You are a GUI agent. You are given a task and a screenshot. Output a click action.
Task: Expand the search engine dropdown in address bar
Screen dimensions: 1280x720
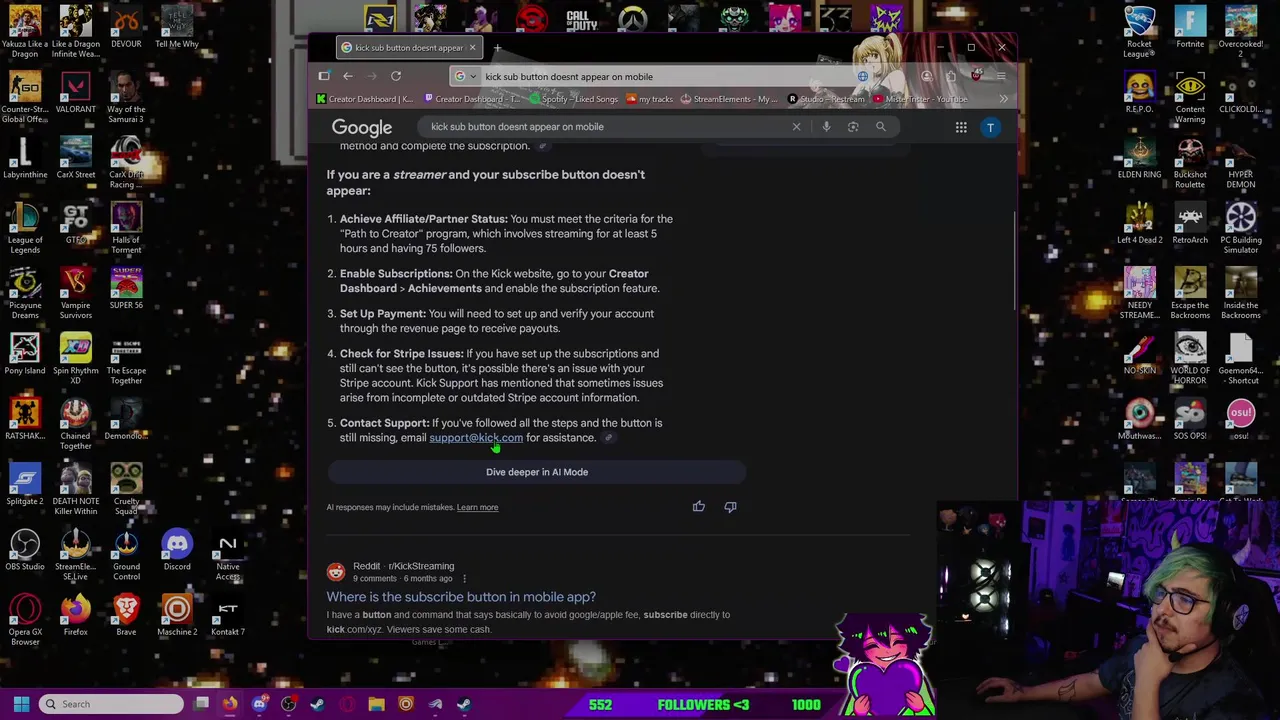466,76
